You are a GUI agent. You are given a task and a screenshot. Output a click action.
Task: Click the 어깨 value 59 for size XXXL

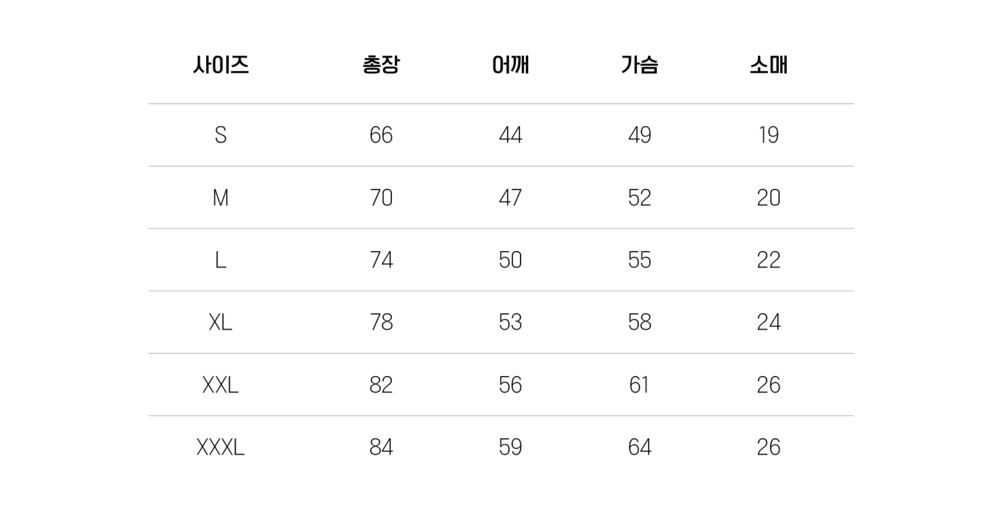pos(510,447)
